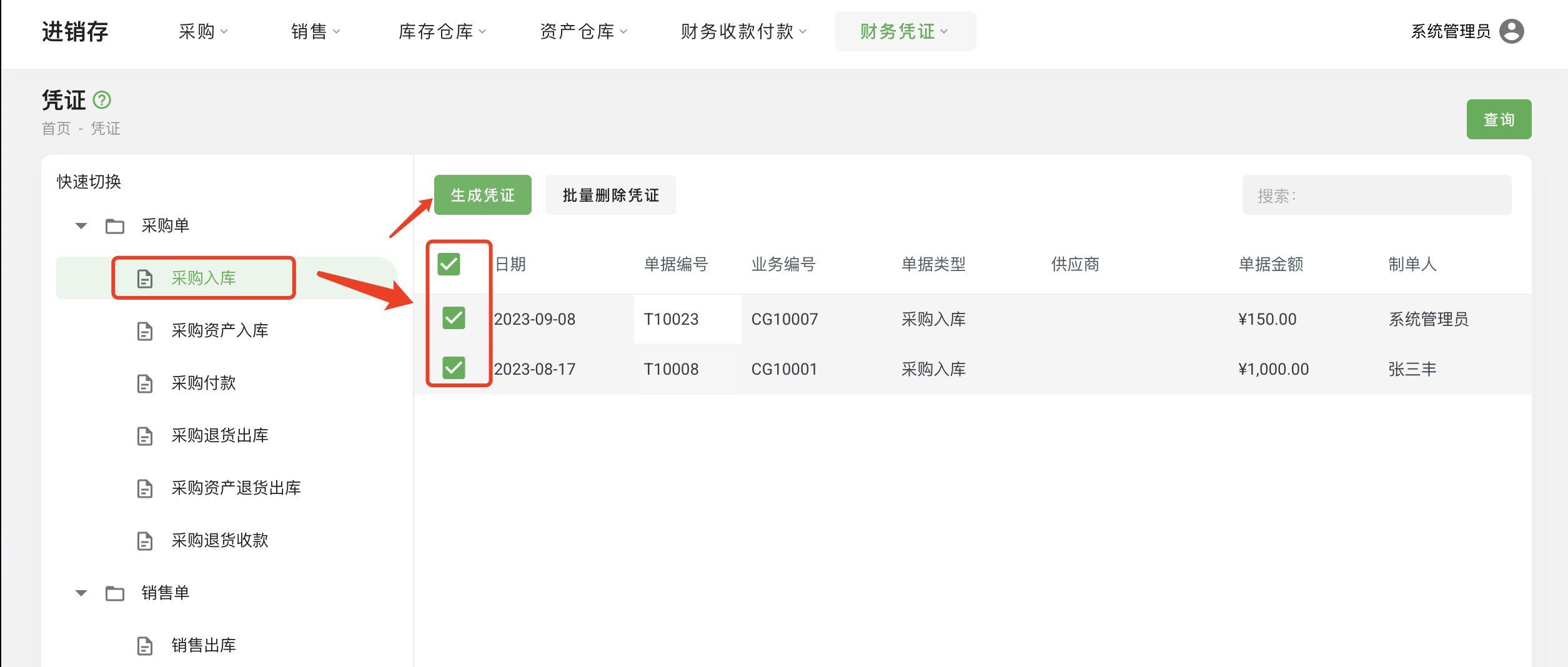Click the 批量删除凭证 button
The height and width of the screenshot is (667, 1568).
point(610,195)
